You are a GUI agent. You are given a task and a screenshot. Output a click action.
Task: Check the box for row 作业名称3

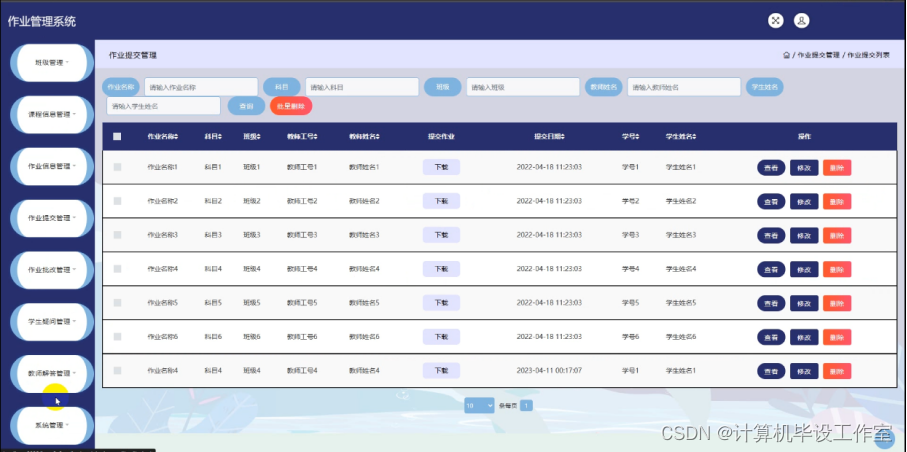tap(117, 235)
